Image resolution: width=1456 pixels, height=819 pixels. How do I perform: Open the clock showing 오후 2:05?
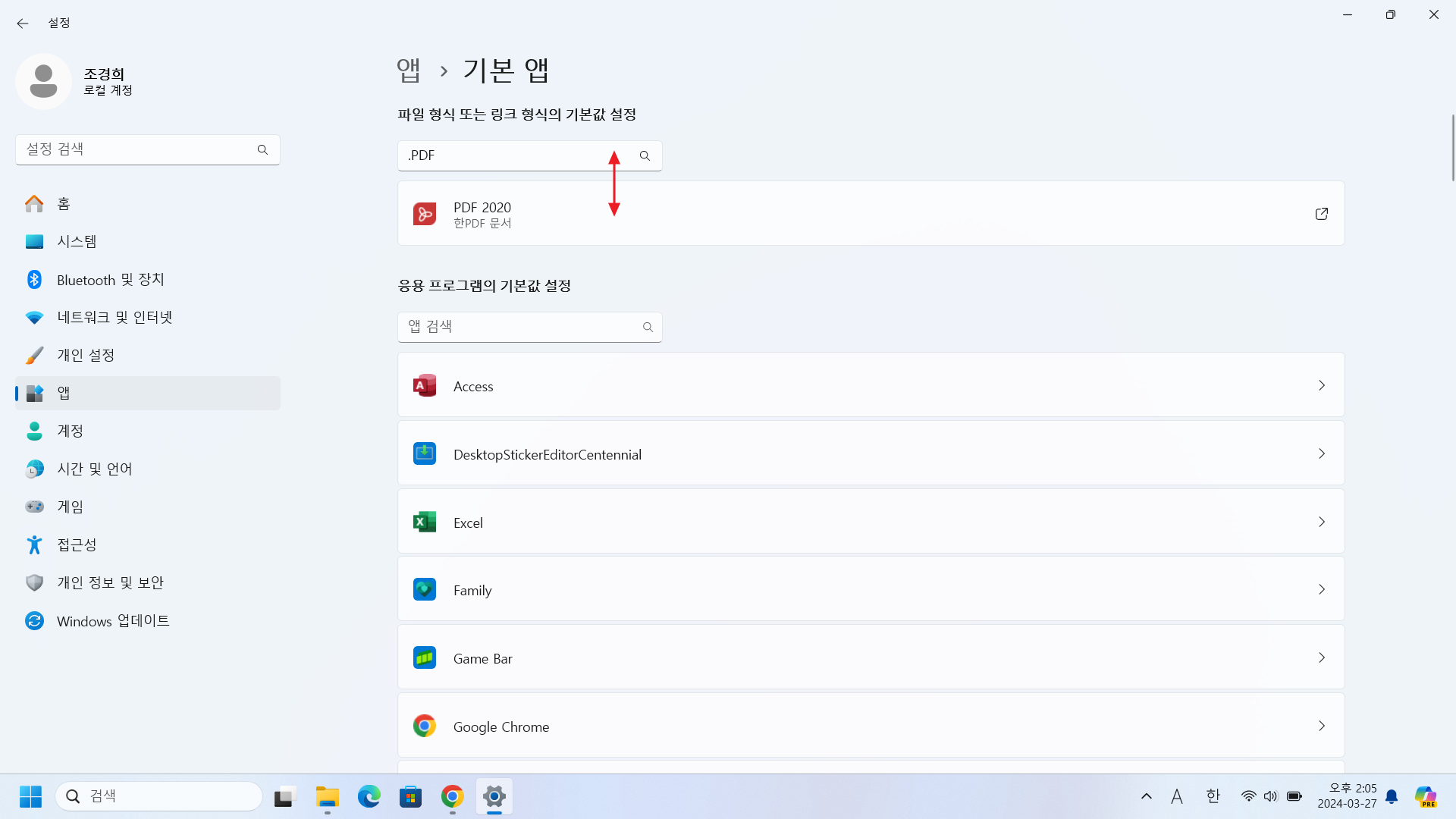pos(1347,796)
